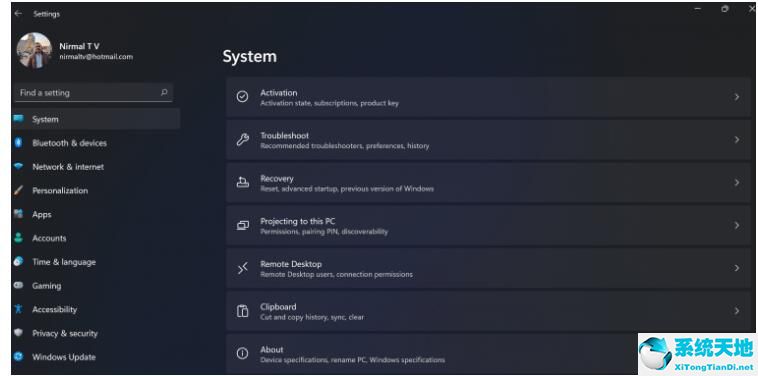Screen dimensions: 758x376
Task: Switch to Personalization section
Action: pyautogui.click(x=60, y=190)
